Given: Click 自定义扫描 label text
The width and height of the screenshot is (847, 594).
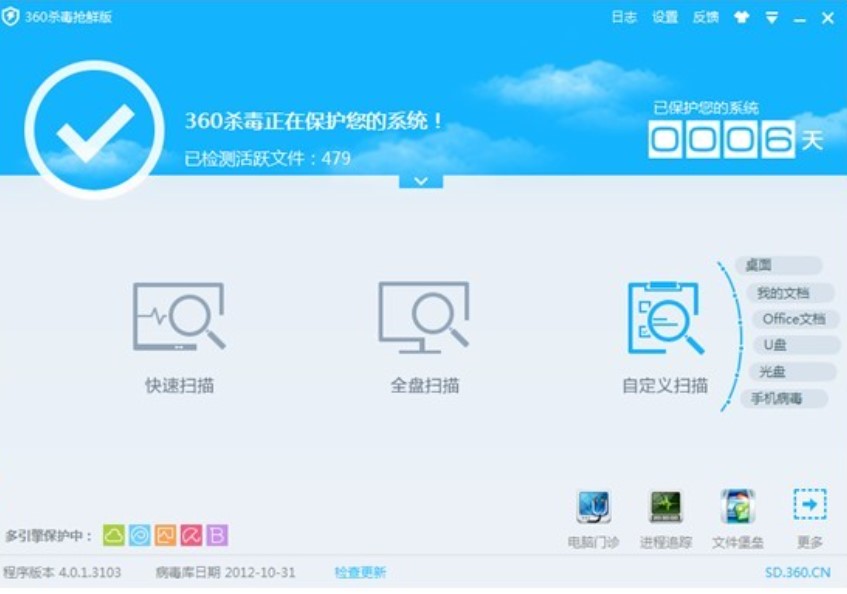Looking at the screenshot, I should 665,386.
